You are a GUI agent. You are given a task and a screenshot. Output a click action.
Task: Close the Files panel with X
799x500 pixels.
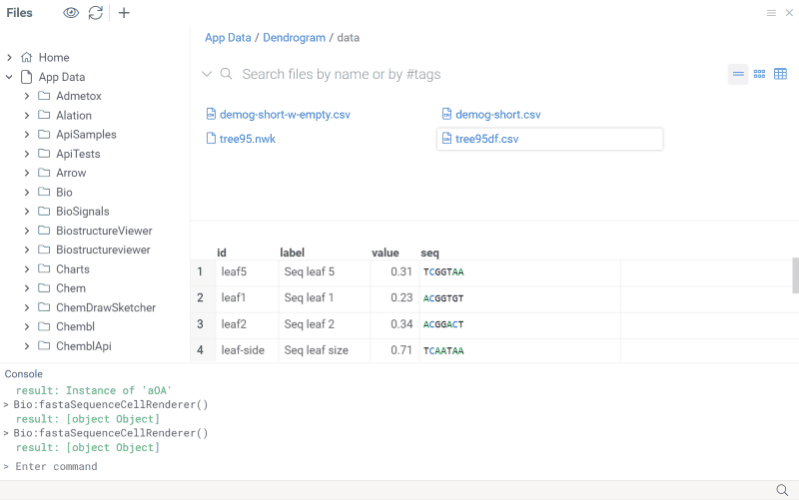pyautogui.click(x=789, y=13)
